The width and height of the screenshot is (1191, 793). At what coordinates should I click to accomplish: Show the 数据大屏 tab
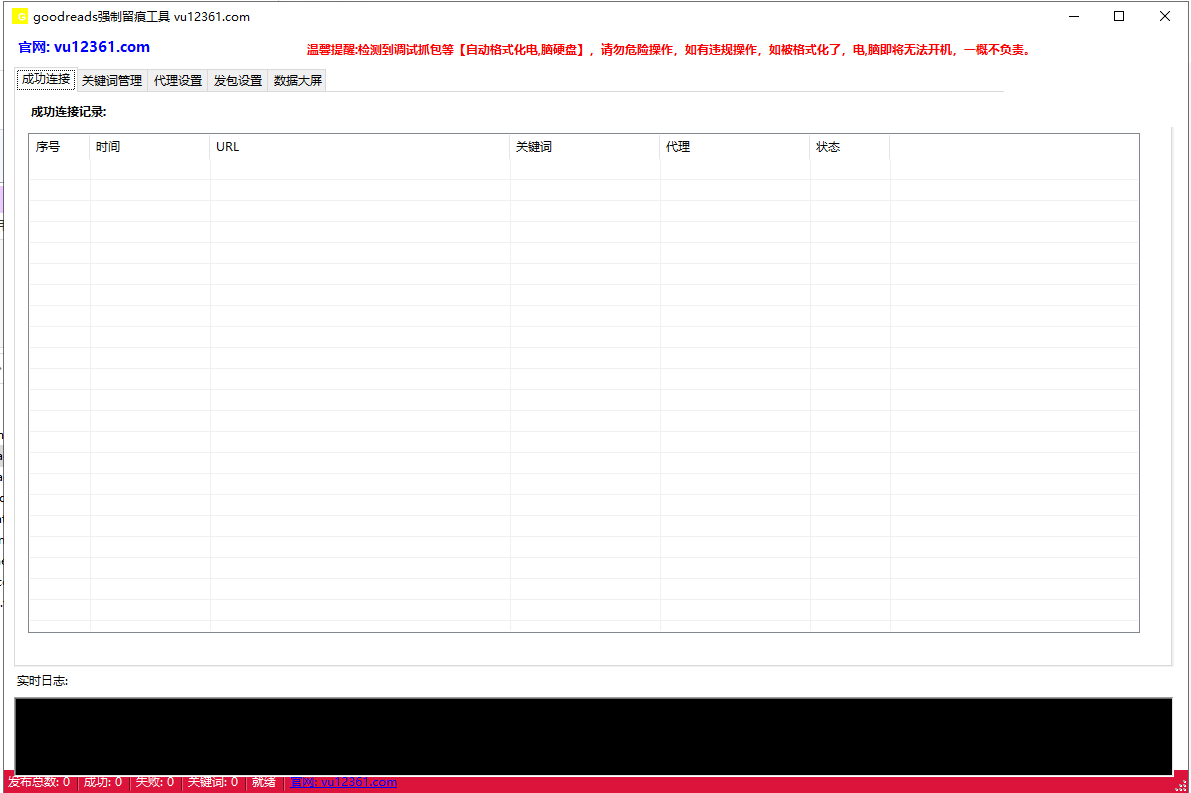(298, 81)
